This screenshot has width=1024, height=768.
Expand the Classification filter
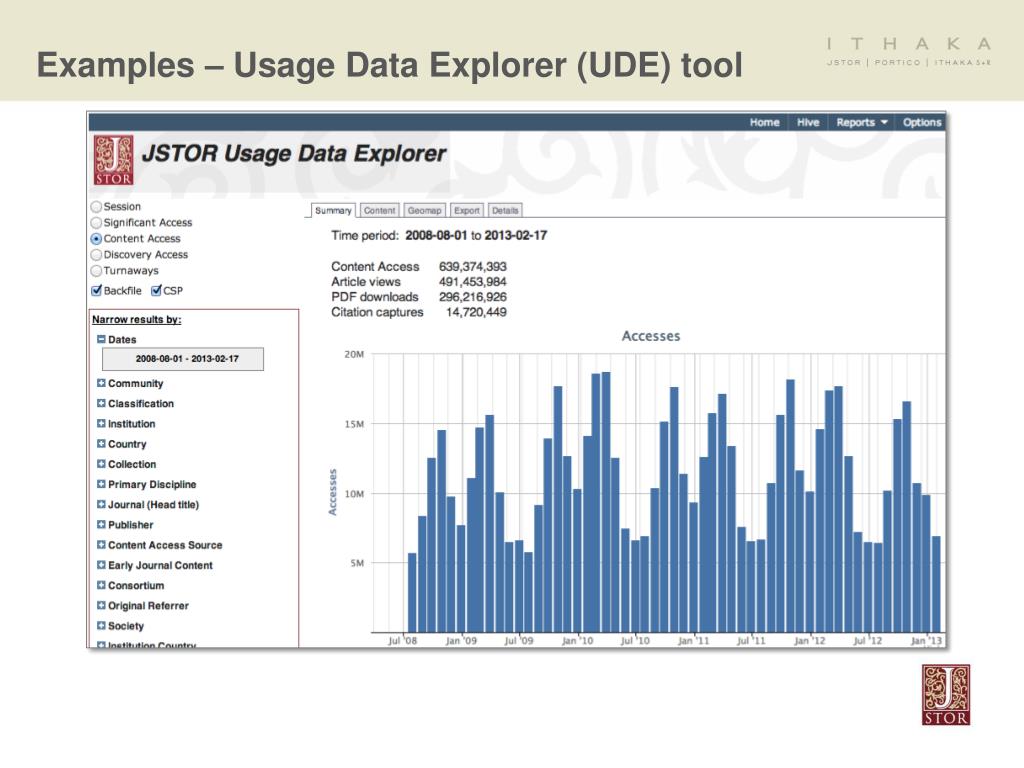tap(101, 404)
